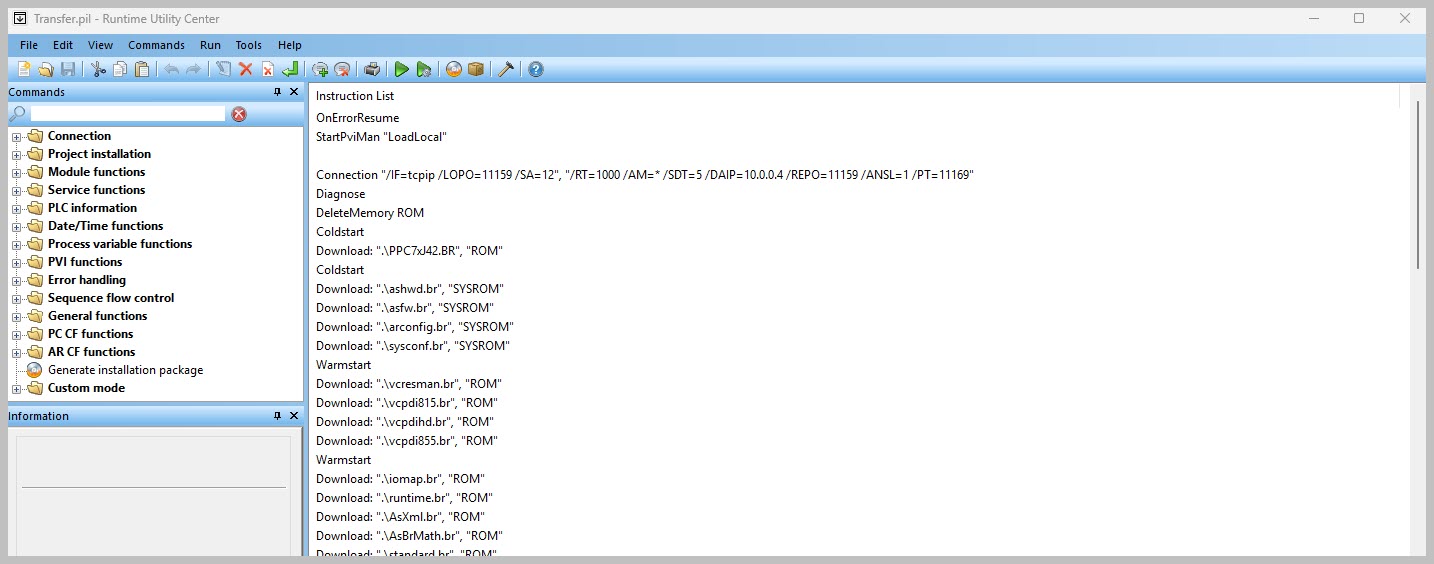Open the Commands menu
The image size is (1434, 564).
click(x=156, y=45)
